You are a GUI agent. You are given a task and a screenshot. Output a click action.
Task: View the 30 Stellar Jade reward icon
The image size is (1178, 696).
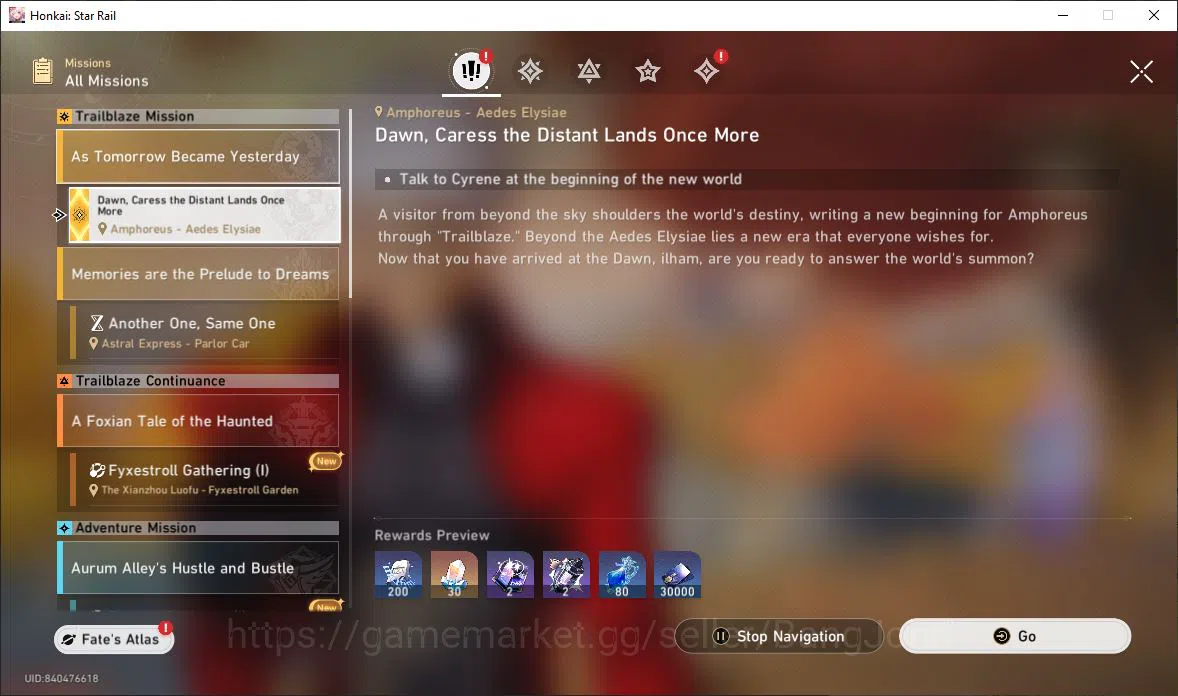tap(454, 575)
